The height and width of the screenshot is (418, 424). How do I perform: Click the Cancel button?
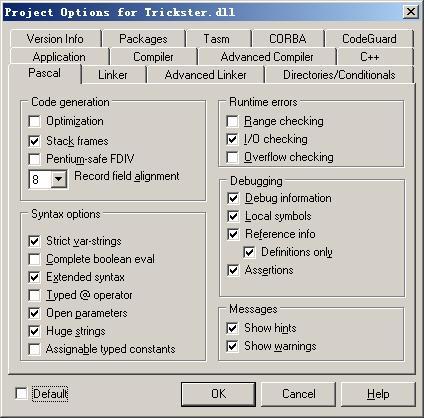pos(298,394)
